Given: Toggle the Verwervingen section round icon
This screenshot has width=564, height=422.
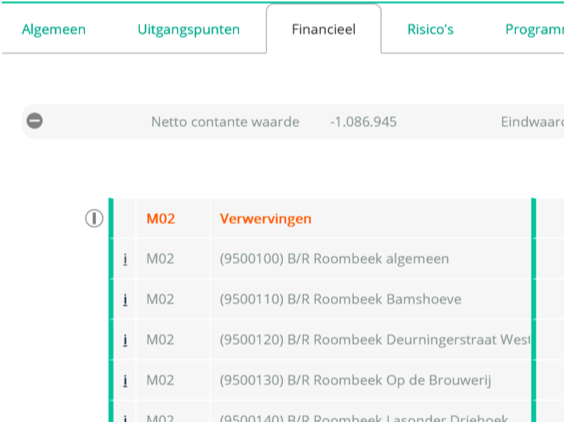Looking at the screenshot, I should pyautogui.click(x=94, y=218).
